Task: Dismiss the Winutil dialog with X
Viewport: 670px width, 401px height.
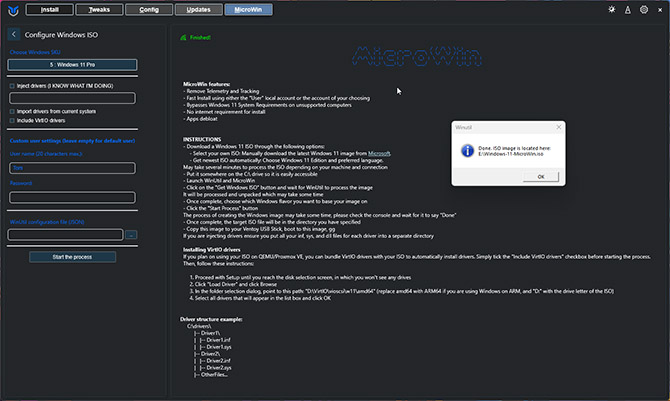Action: pyautogui.click(x=557, y=127)
